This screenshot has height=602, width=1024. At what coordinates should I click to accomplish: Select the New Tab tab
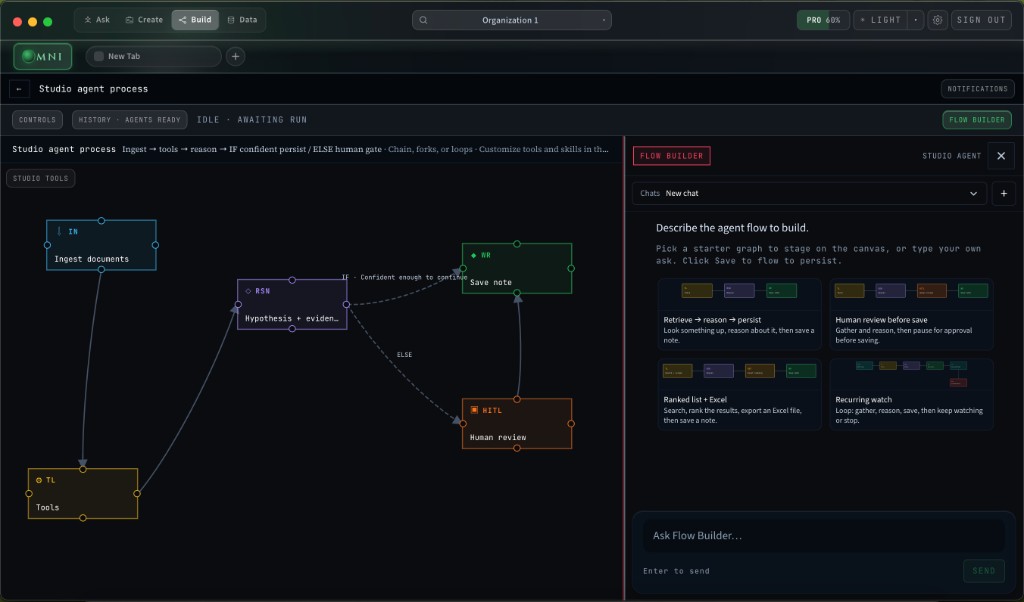[153, 56]
